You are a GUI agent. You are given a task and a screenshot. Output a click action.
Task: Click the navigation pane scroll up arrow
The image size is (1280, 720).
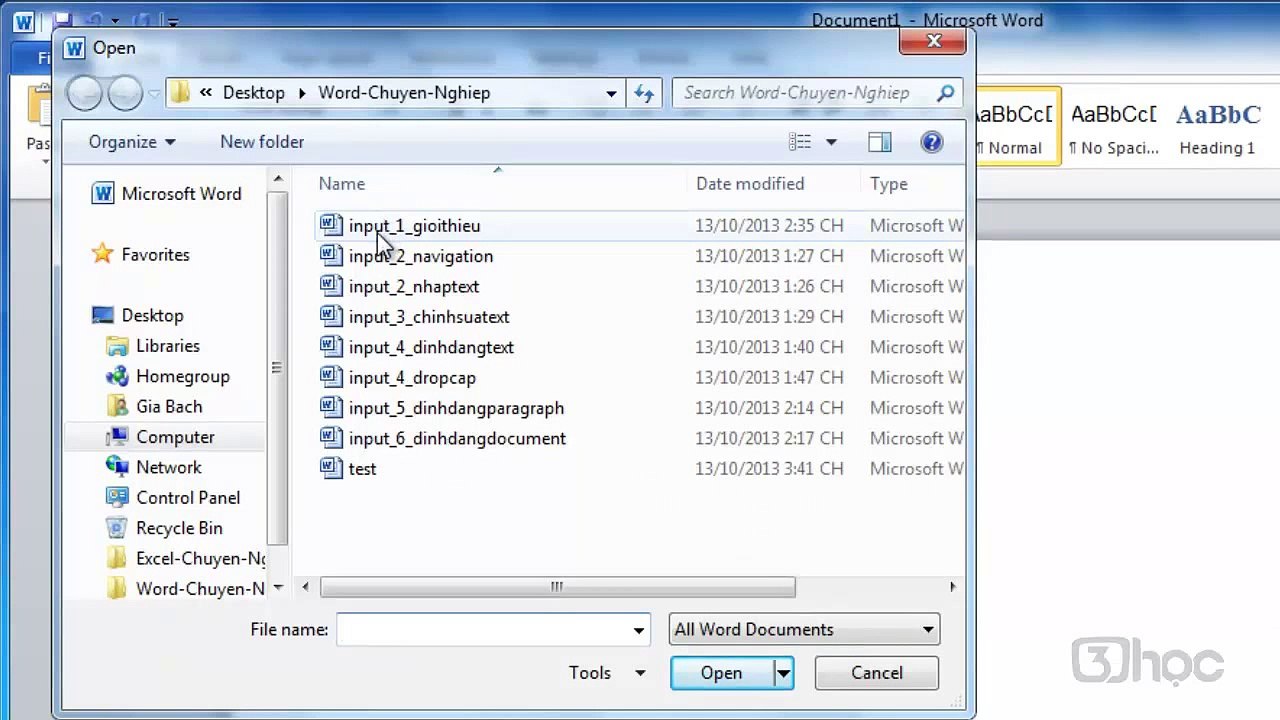pyautogui.click(x=278, y=180)
